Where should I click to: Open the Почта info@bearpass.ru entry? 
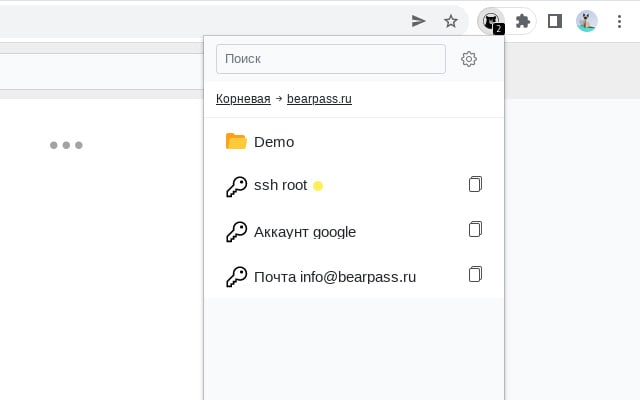tap(334, 277)
